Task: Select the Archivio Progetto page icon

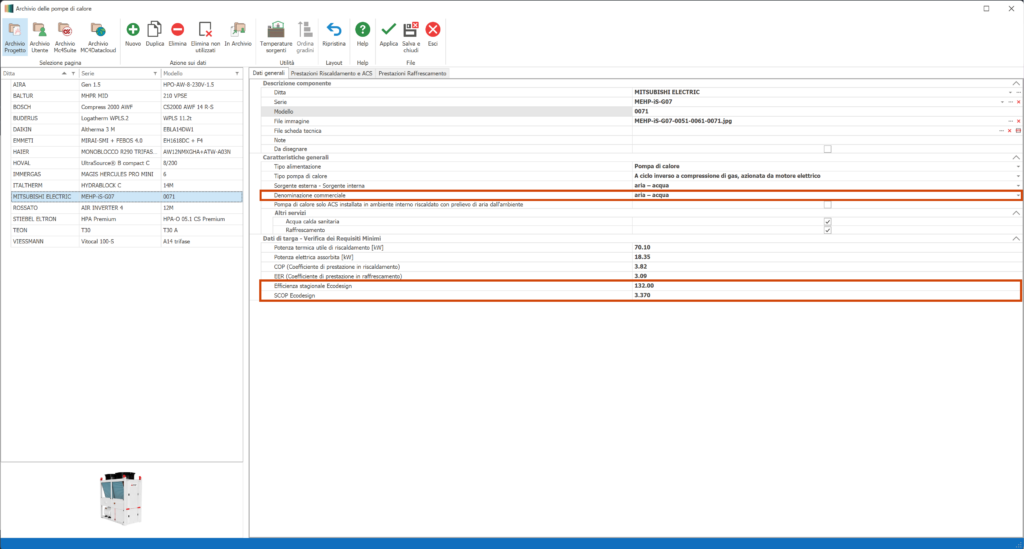Action: coord(14,30)
